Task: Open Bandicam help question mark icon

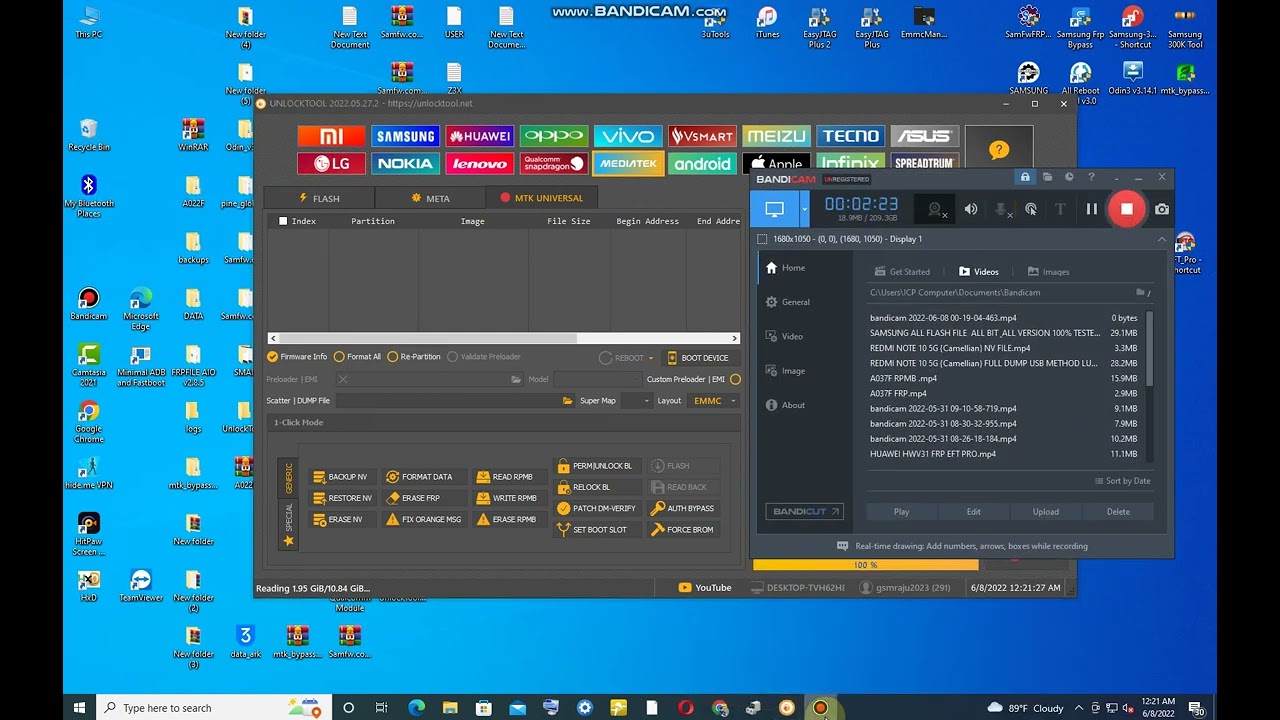Action: pyautogui.click(x=1091, y=177)
